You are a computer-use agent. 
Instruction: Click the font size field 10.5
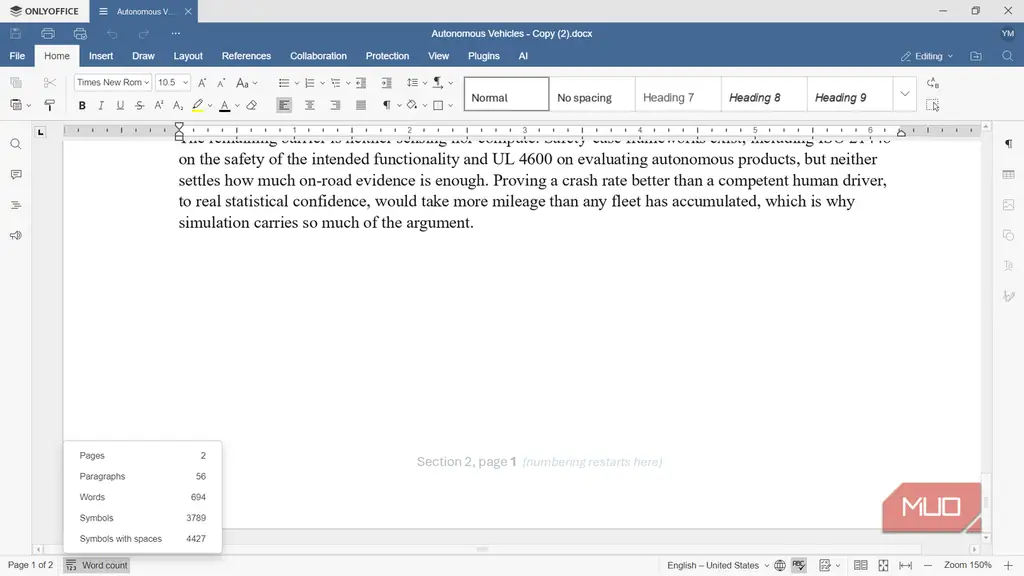click(167, 82)
